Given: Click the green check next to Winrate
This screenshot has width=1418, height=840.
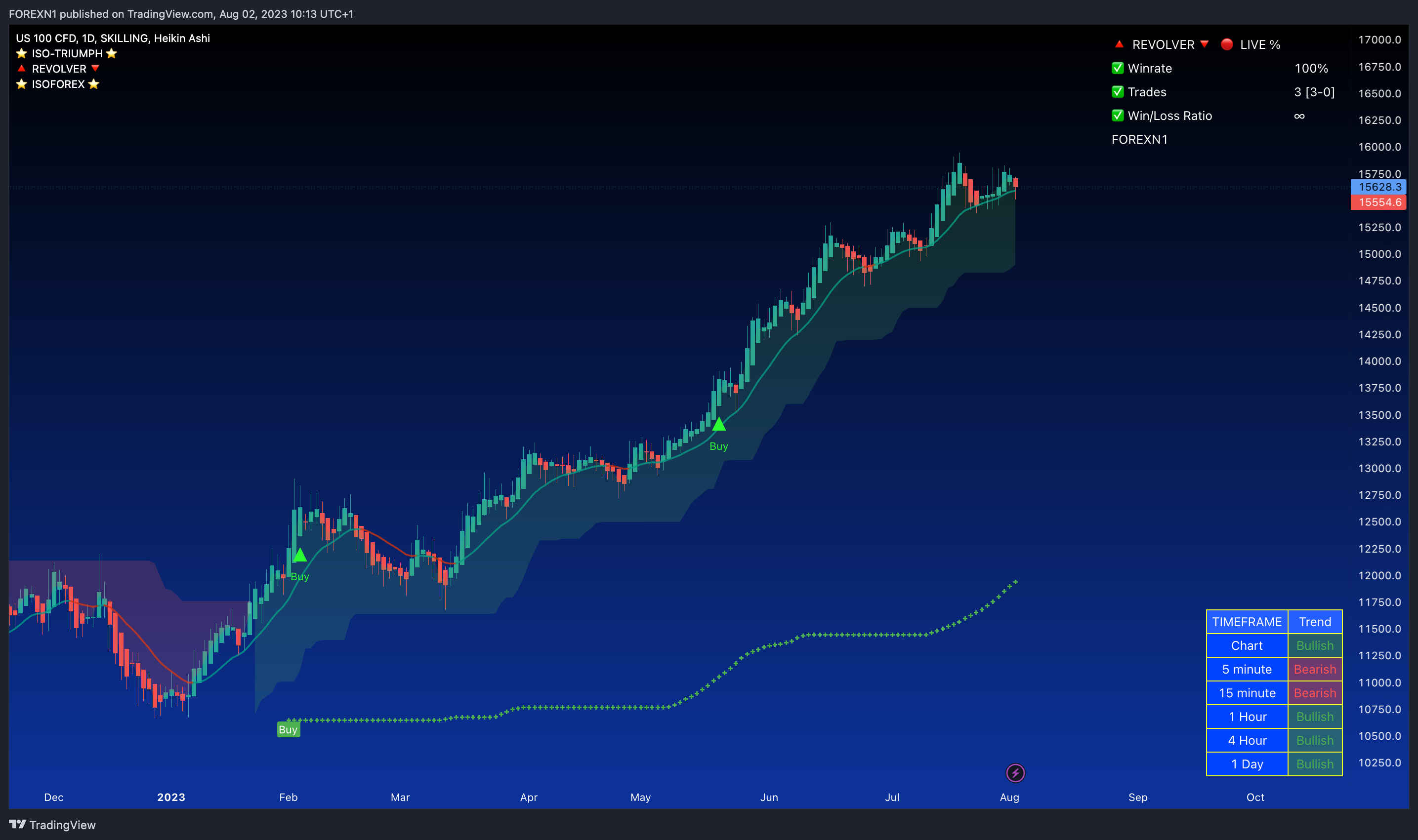Looking at the screenshot, I should pyautogui.click(x=1117, y=68).
